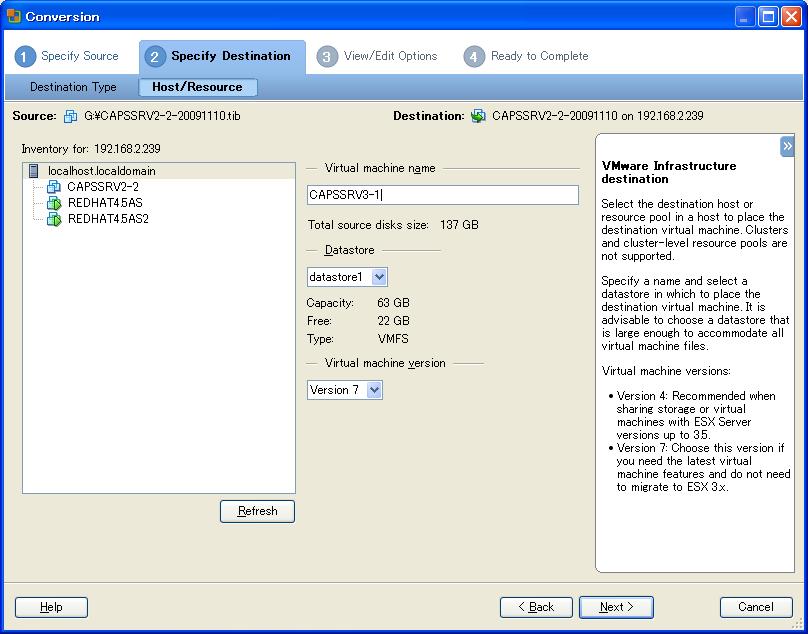The height and width of the screenshot is (634, 808).
Task: Click Next to continue
Action: click(616, 607)
